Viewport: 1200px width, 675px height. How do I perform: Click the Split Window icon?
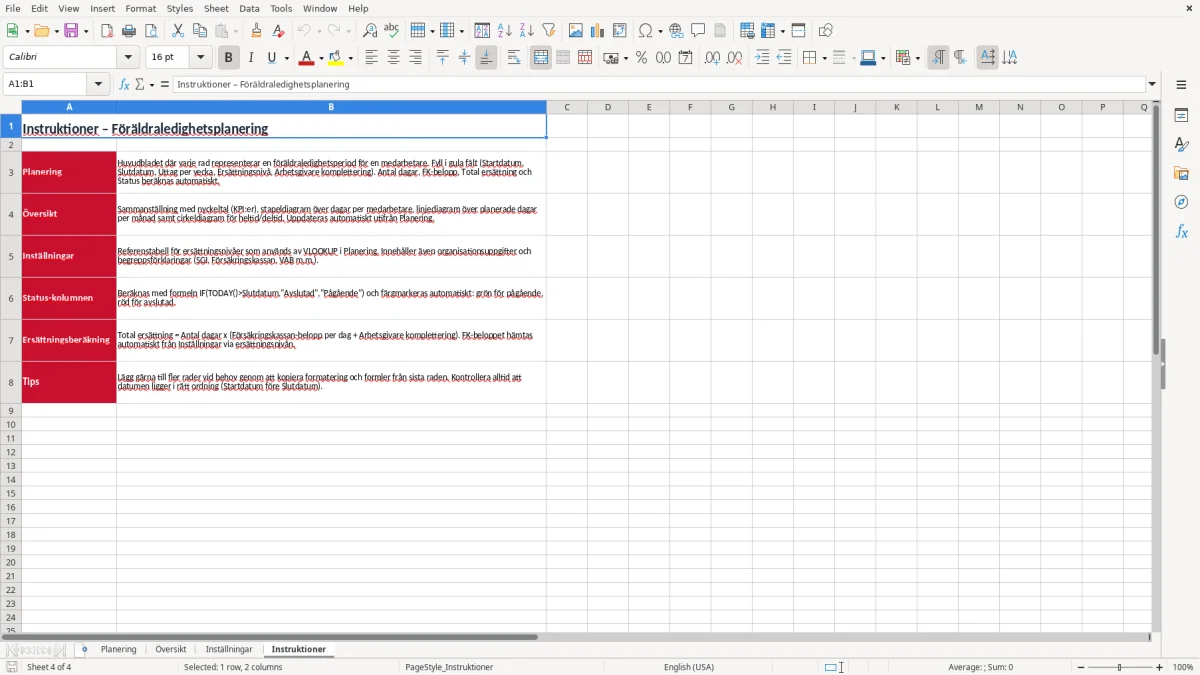(798, 31)
